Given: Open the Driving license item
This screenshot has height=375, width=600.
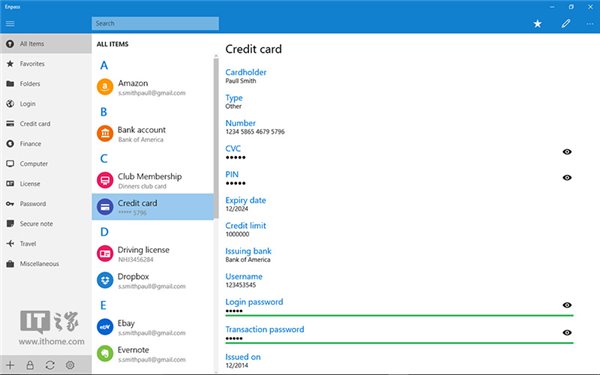Looking at the screenshot, I should [x=153, y=254].
